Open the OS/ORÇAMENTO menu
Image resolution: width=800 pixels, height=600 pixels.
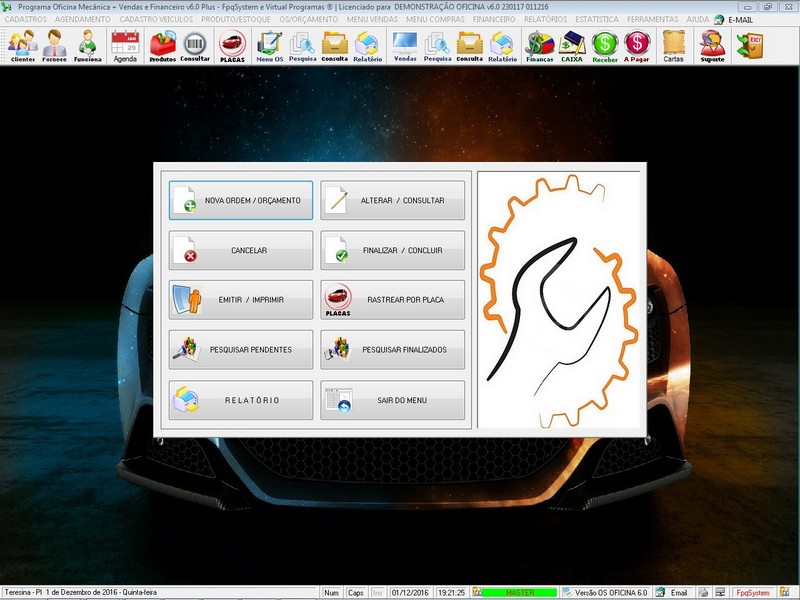(309, 19)
